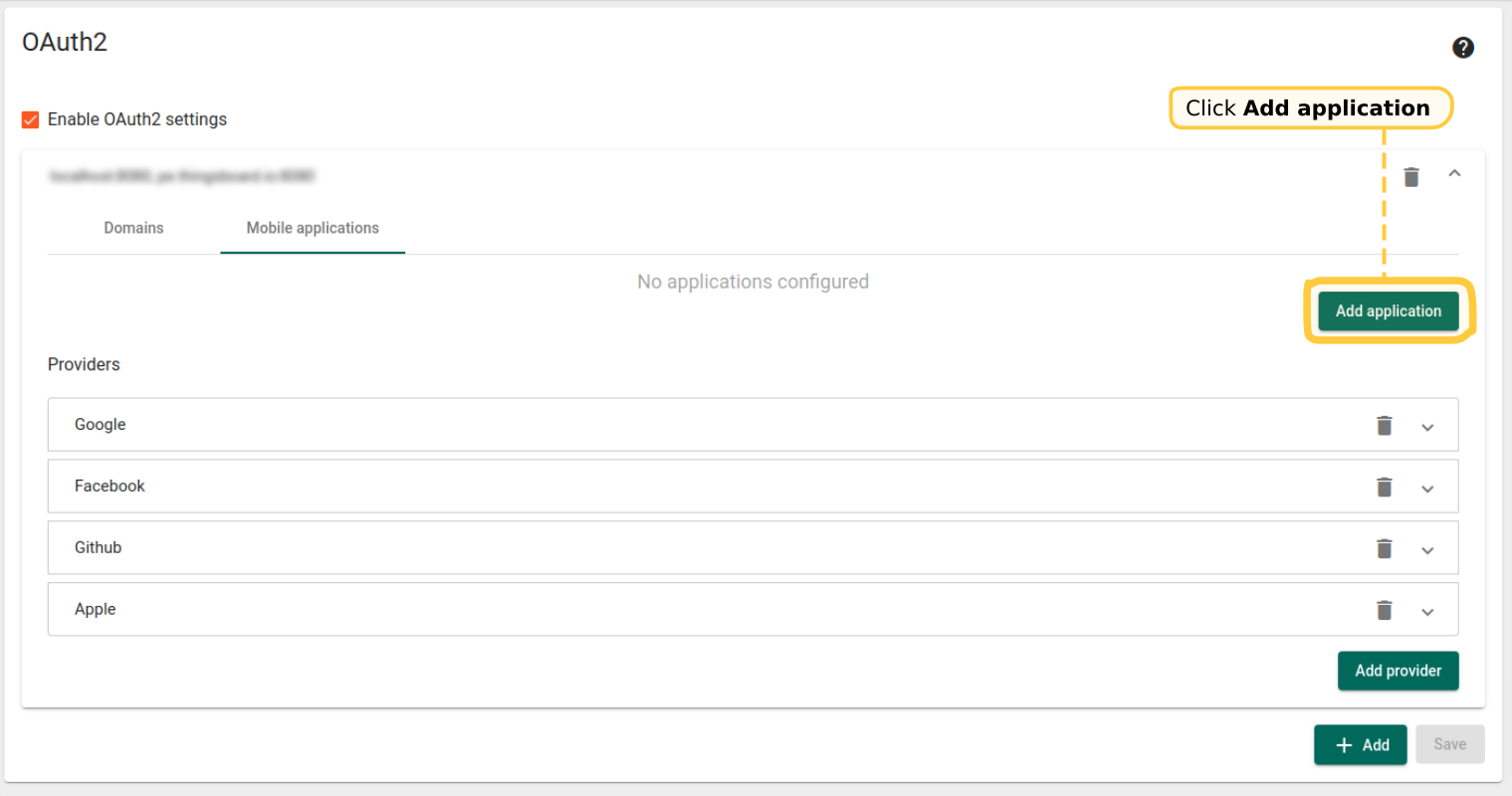Image resolution: width=1512 pixels, height=796 pixels.
Task: Expand the Github provider row
Action: (1427, 550)
